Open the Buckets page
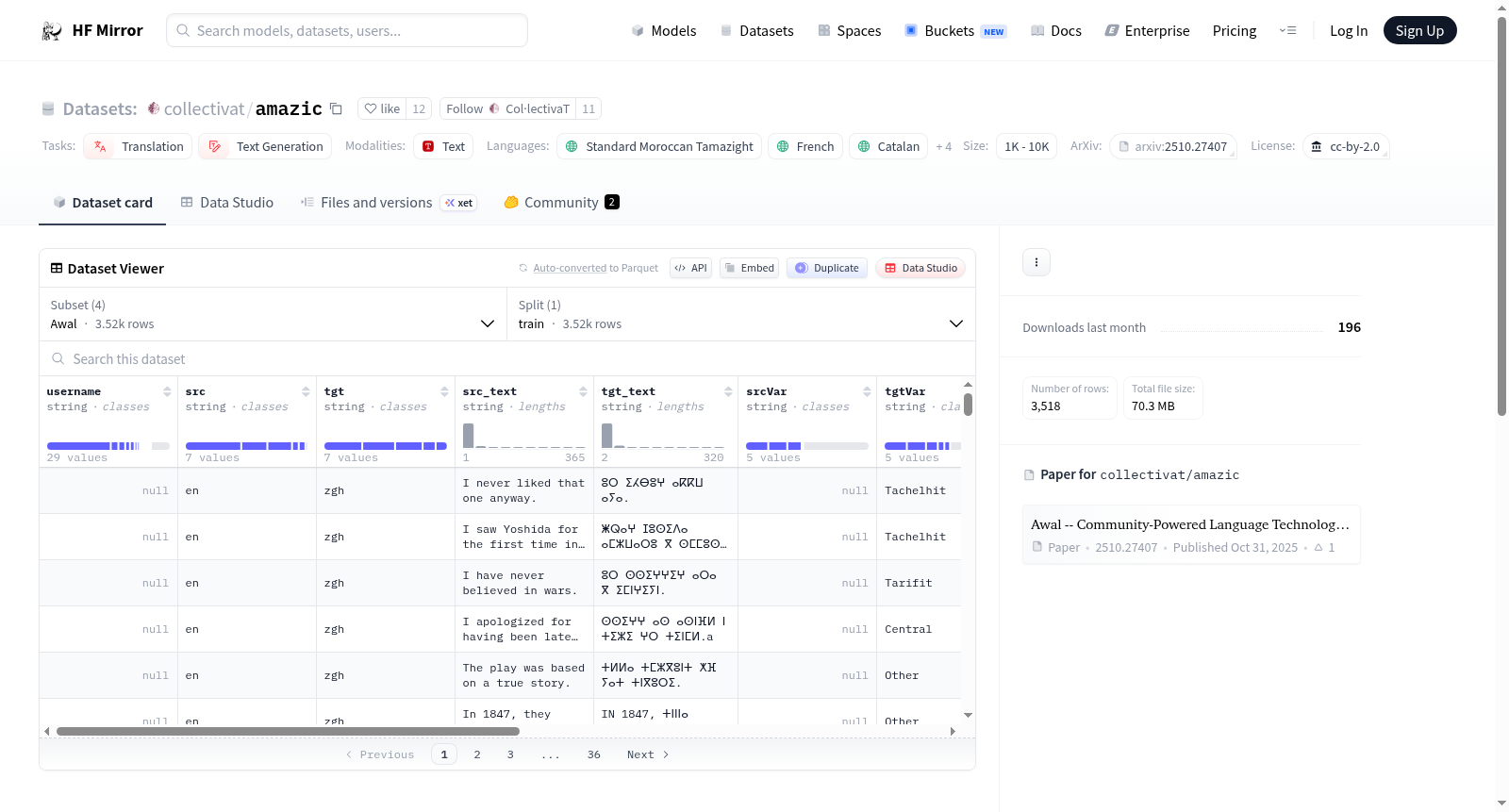 coord(956,31)
